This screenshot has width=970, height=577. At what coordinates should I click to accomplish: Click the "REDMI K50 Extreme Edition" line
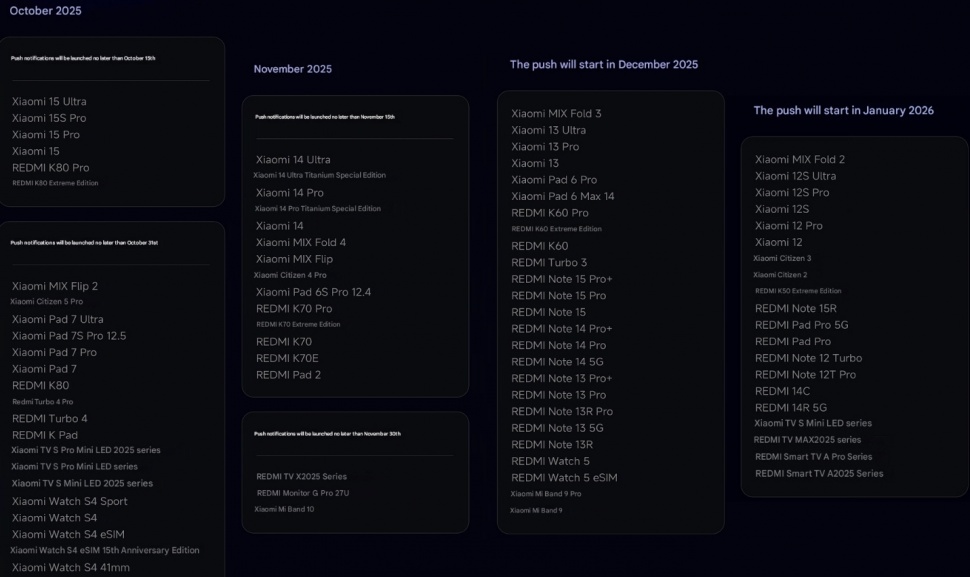[x=798, y=291]
